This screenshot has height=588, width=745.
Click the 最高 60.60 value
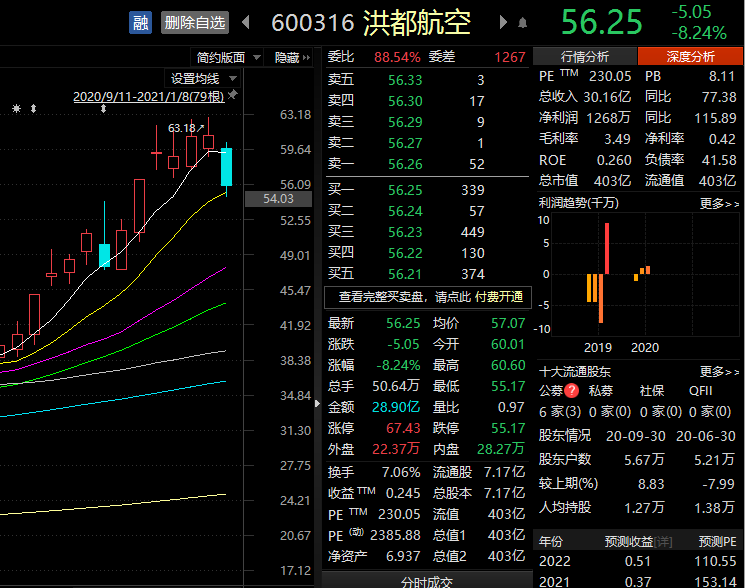[508, 365]
